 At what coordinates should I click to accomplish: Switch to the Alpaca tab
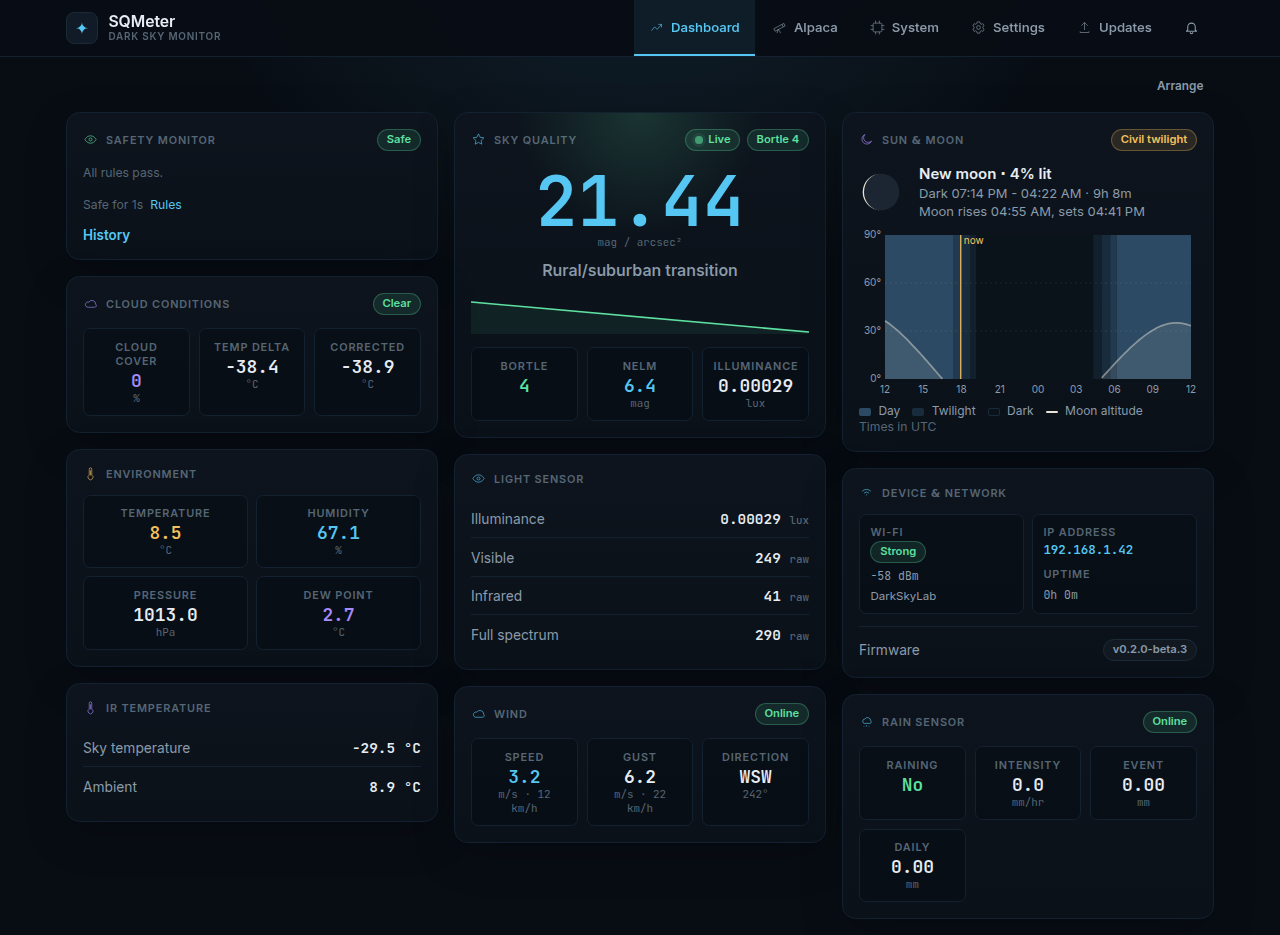pos(806,28)
